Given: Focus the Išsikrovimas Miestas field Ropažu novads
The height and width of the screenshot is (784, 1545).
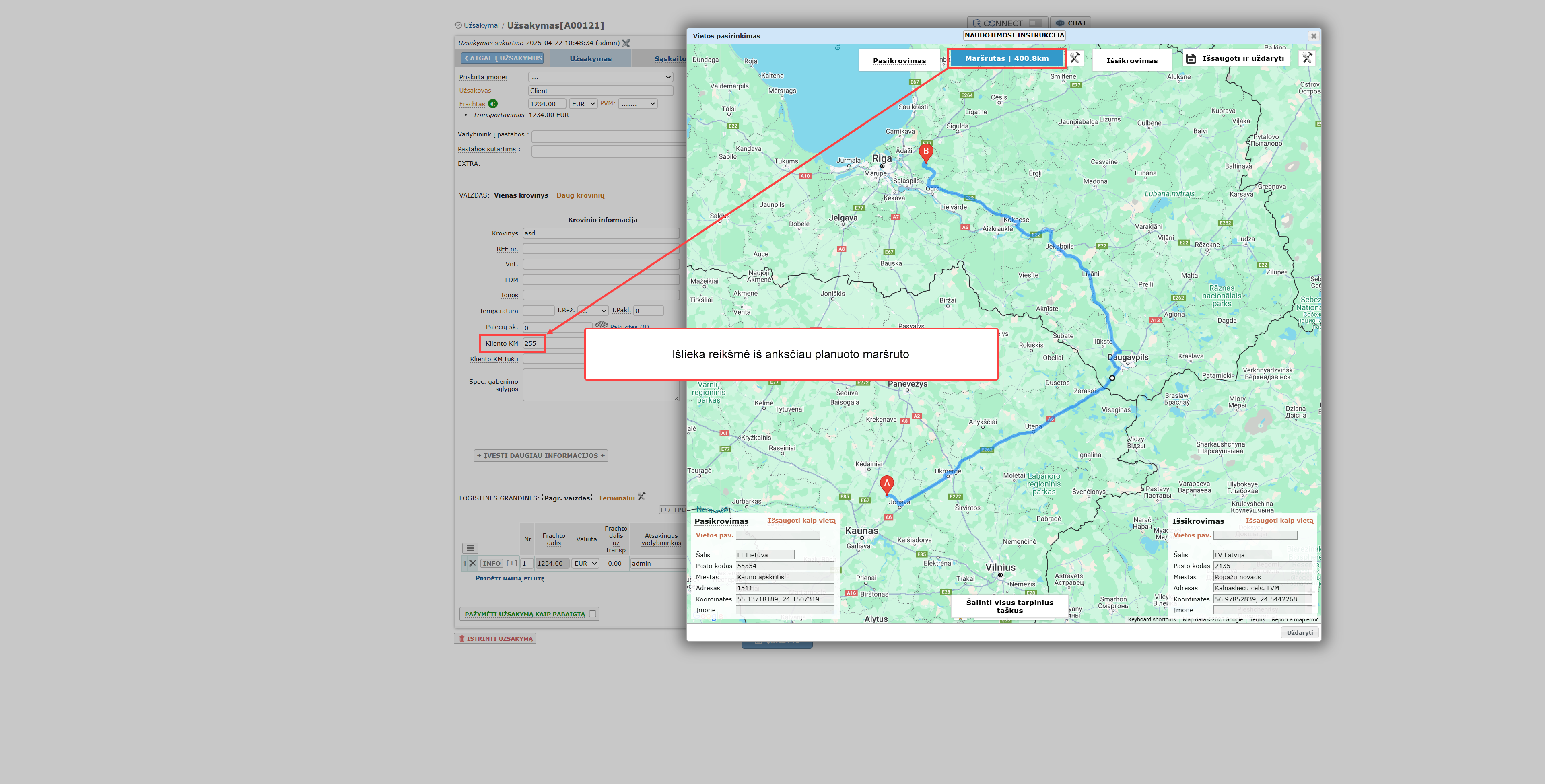Looking at the screenshot, I should pos(1263,577).
